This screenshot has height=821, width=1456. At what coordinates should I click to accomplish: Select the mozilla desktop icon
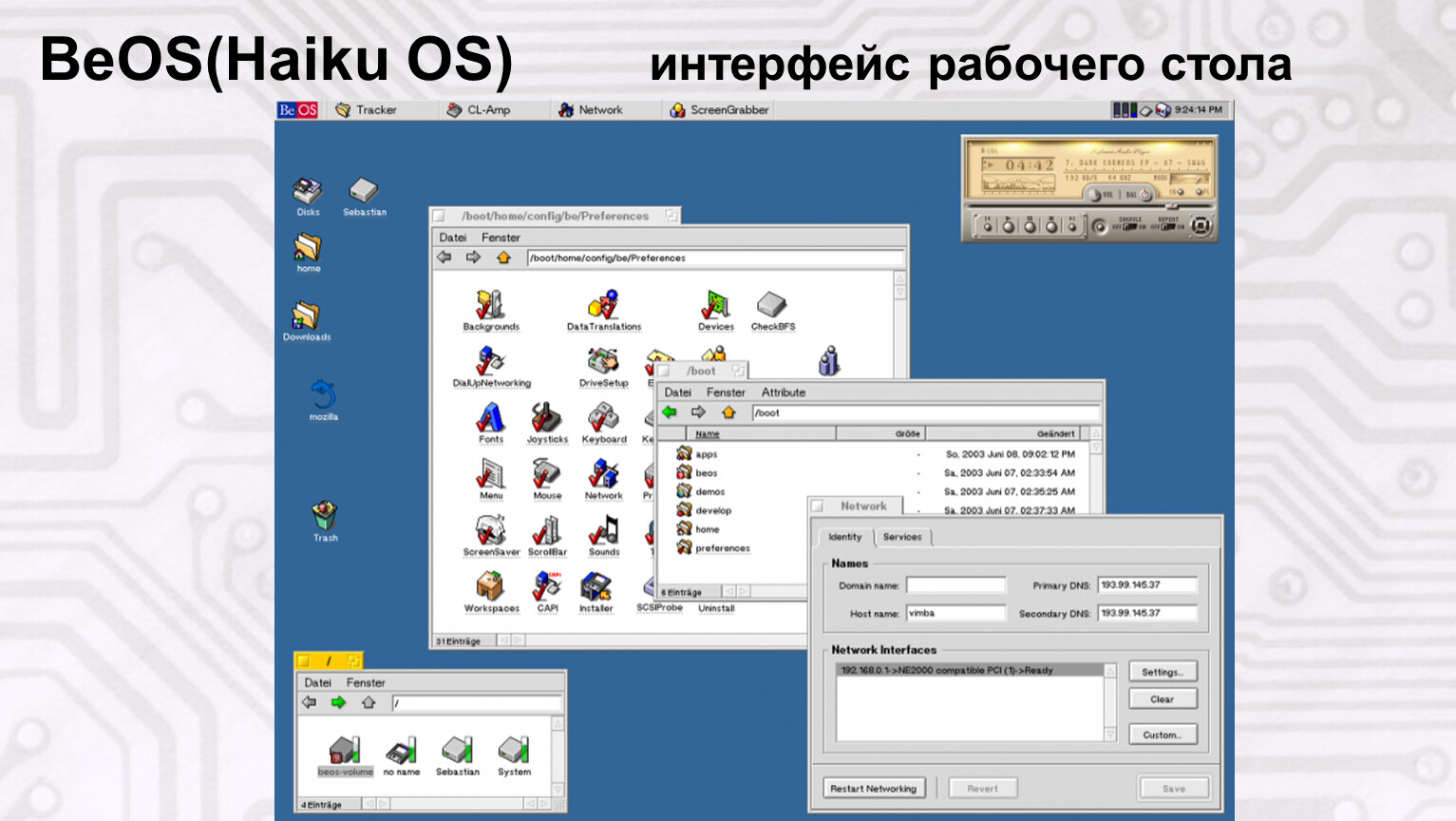click(323, 394)
